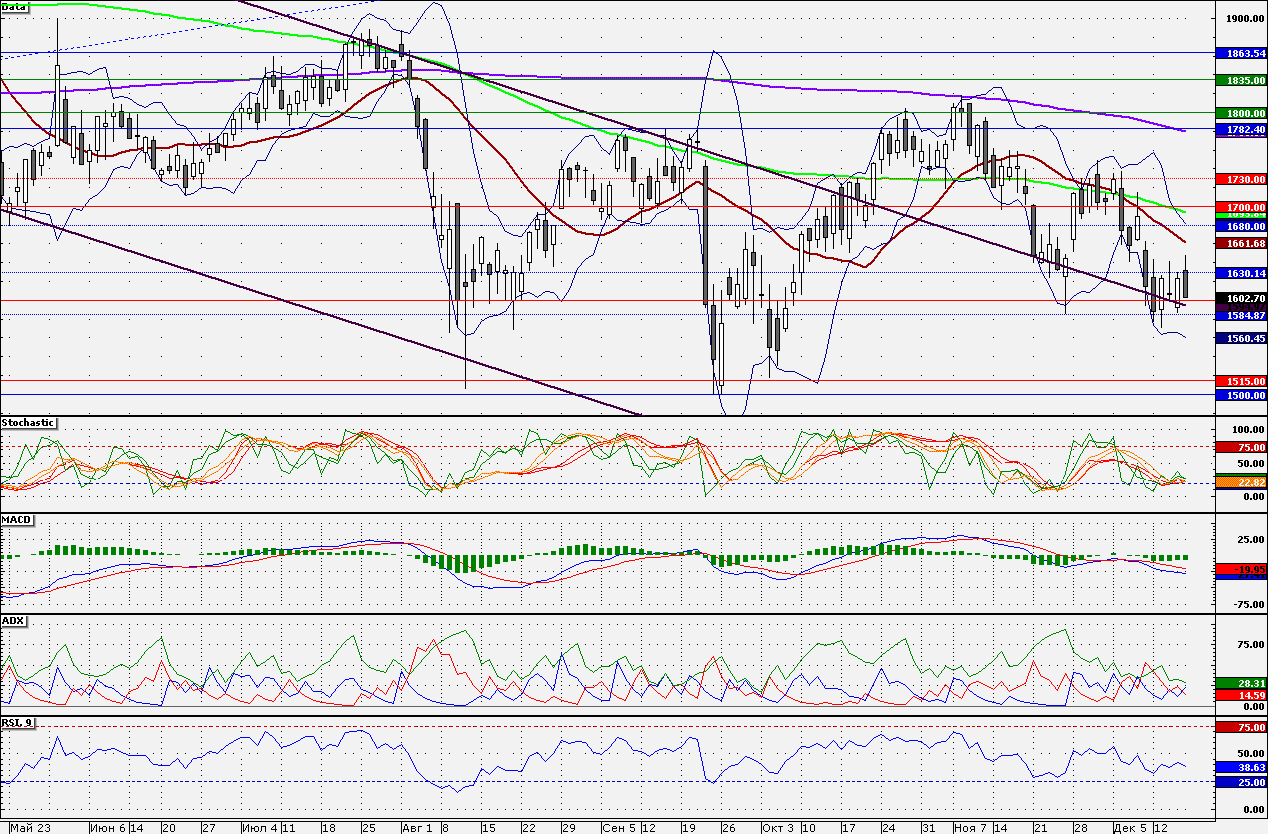
Task: Click the green 1835.00 price level tag
Action: click(1240, 79)
